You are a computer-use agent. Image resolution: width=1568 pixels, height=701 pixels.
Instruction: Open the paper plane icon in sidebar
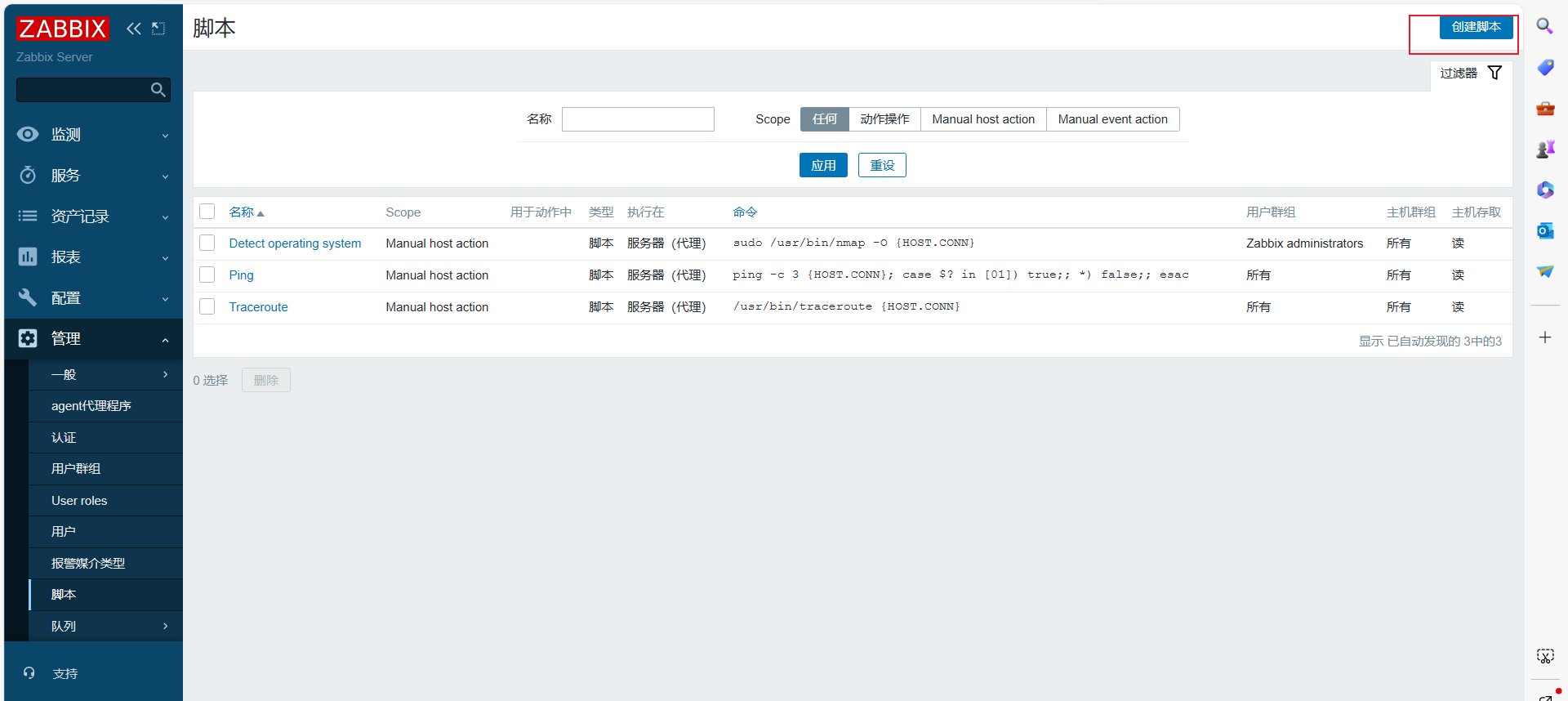click(1545, 271)
